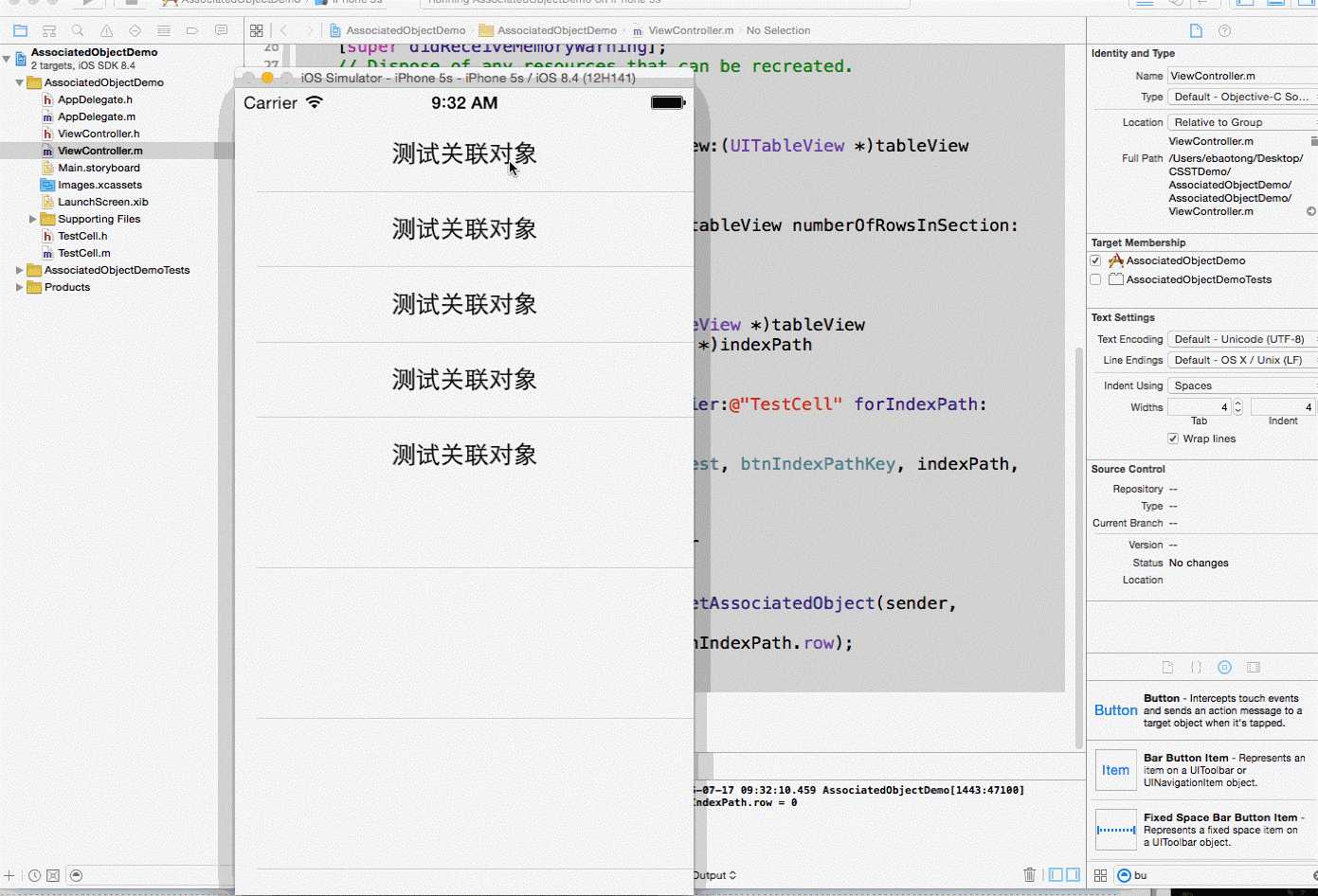This screenshot has height=896, width=1318.
Task: Select AppDelegate.m in the navigator
Action: [96, 116]
